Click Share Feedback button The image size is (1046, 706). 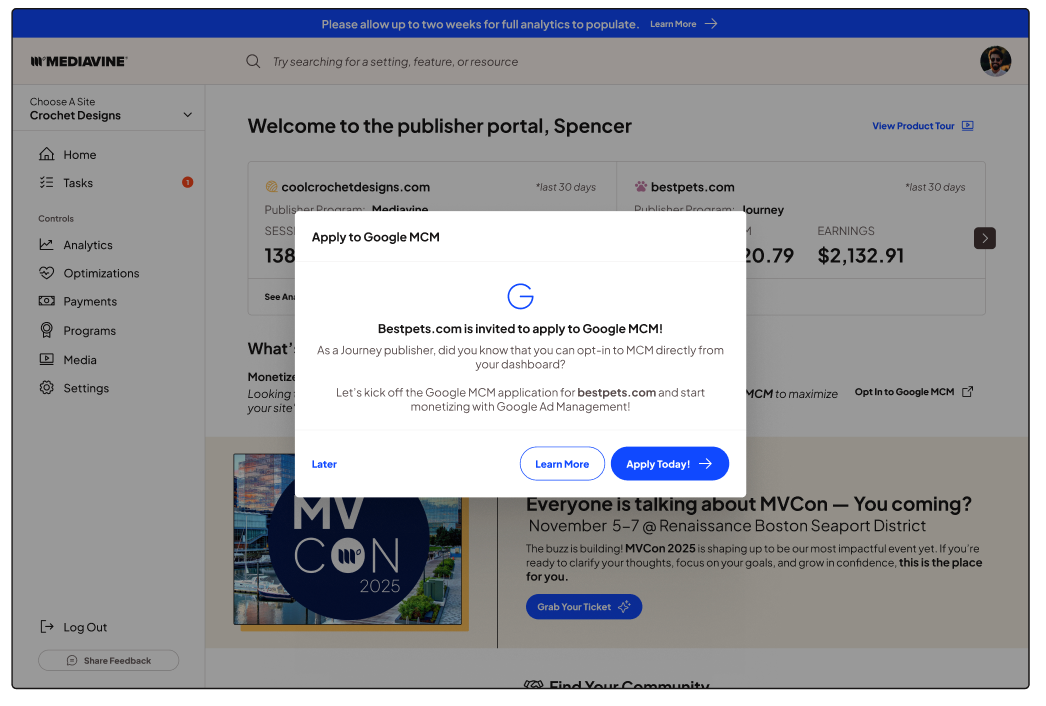coord(108,661)
